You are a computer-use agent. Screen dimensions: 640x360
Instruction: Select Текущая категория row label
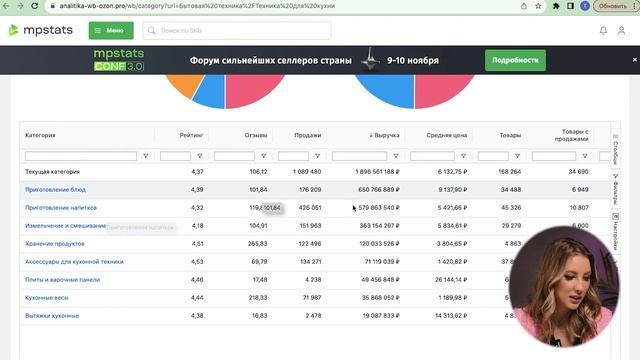tap(52, 172)
